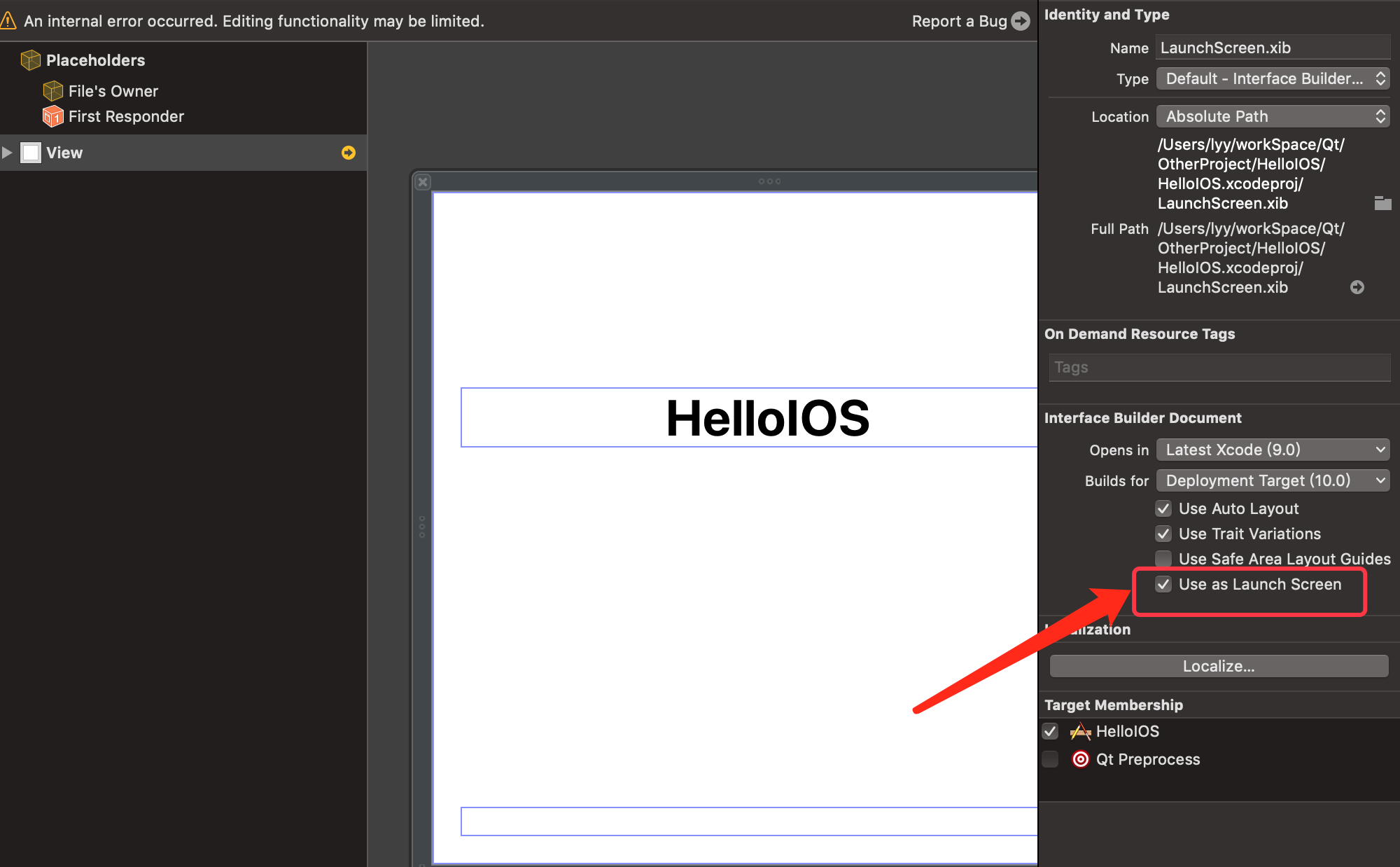Viewport: 1400px width, 867px height.
Task: Expand the View disclosure triangle
Action: click(8, 153)
